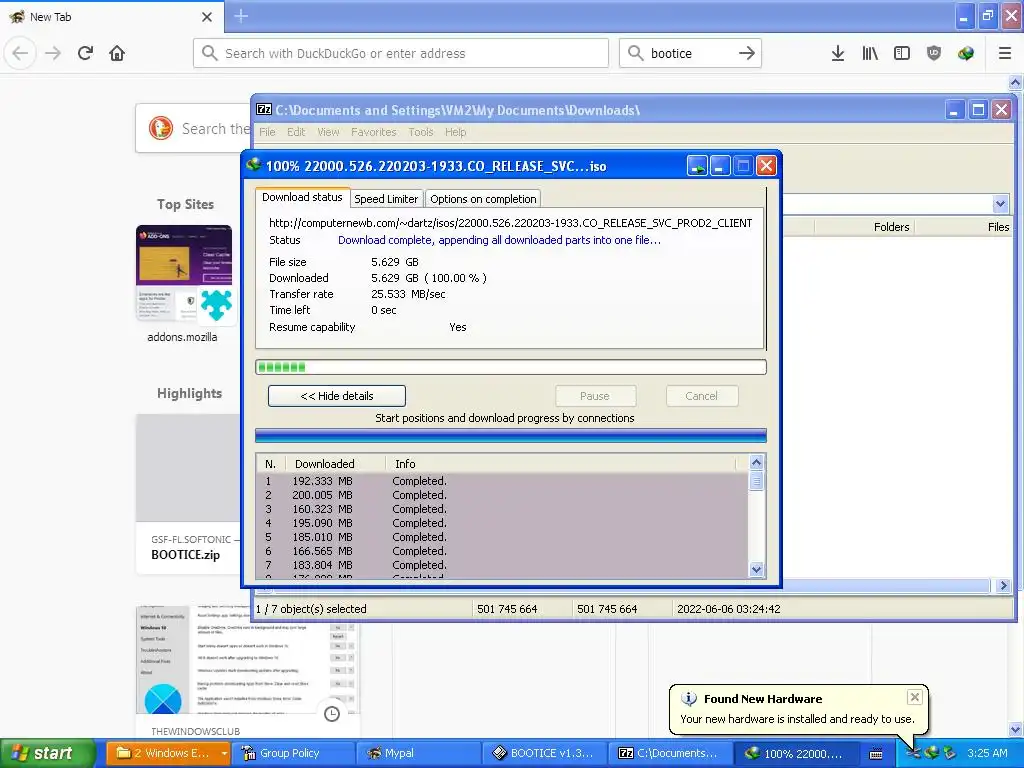Submit the bootice search with arrow

746,54
